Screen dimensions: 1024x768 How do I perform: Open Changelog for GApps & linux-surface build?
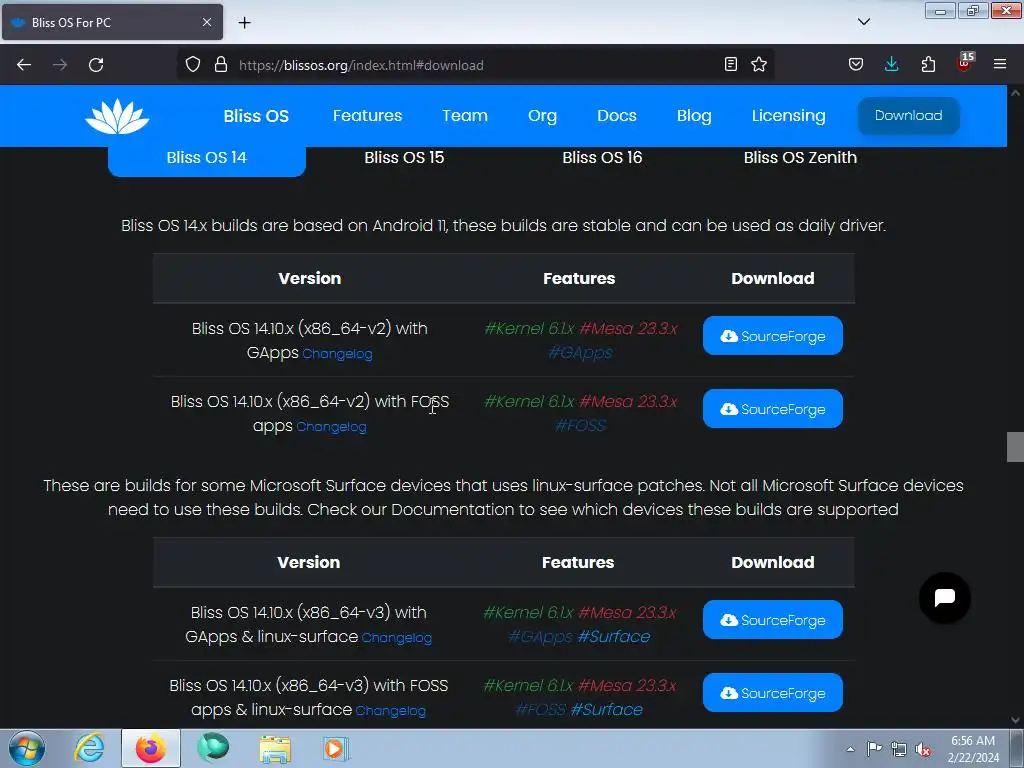[396, 638]
